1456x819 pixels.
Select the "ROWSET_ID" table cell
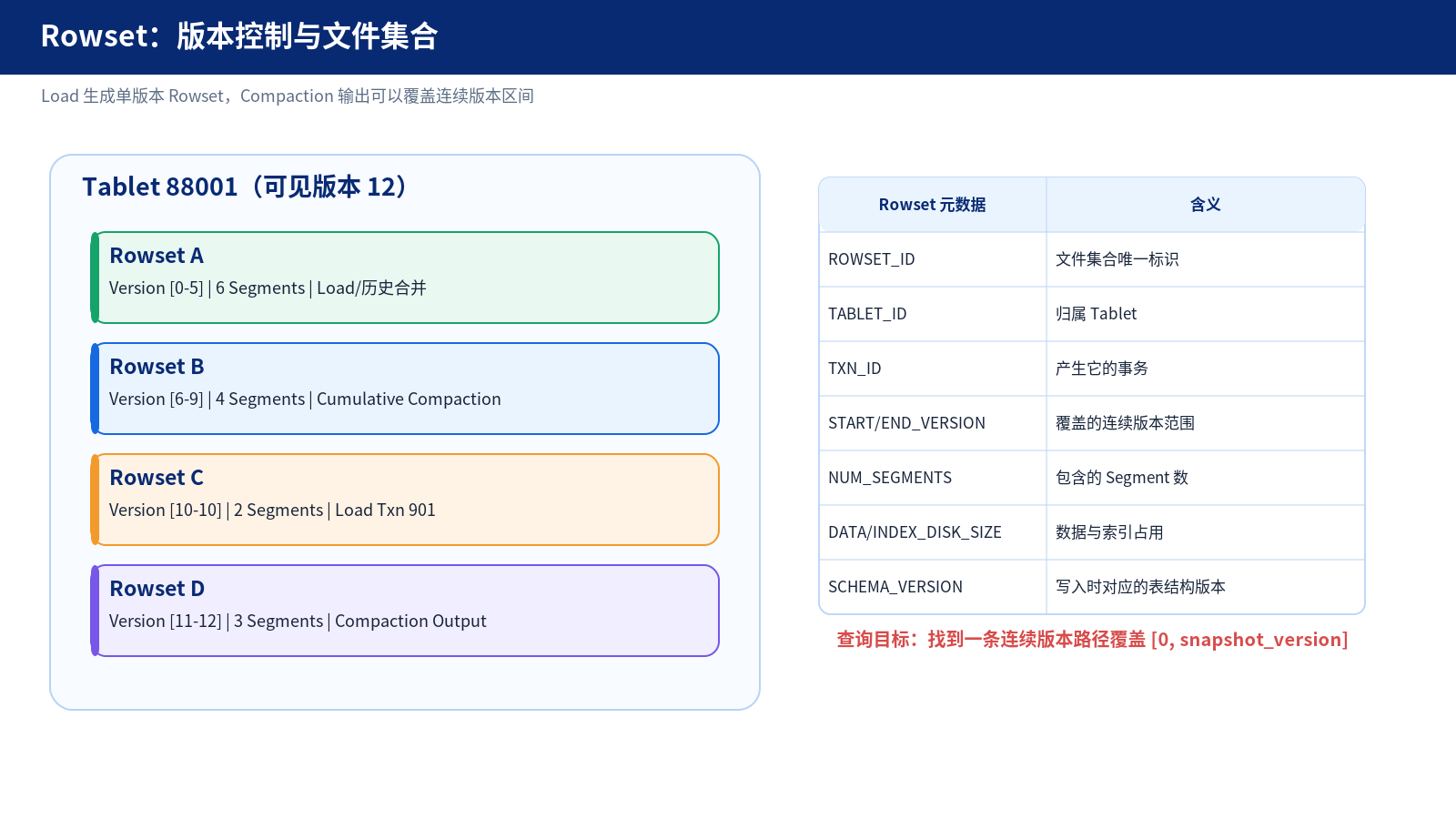pos(933,259)
